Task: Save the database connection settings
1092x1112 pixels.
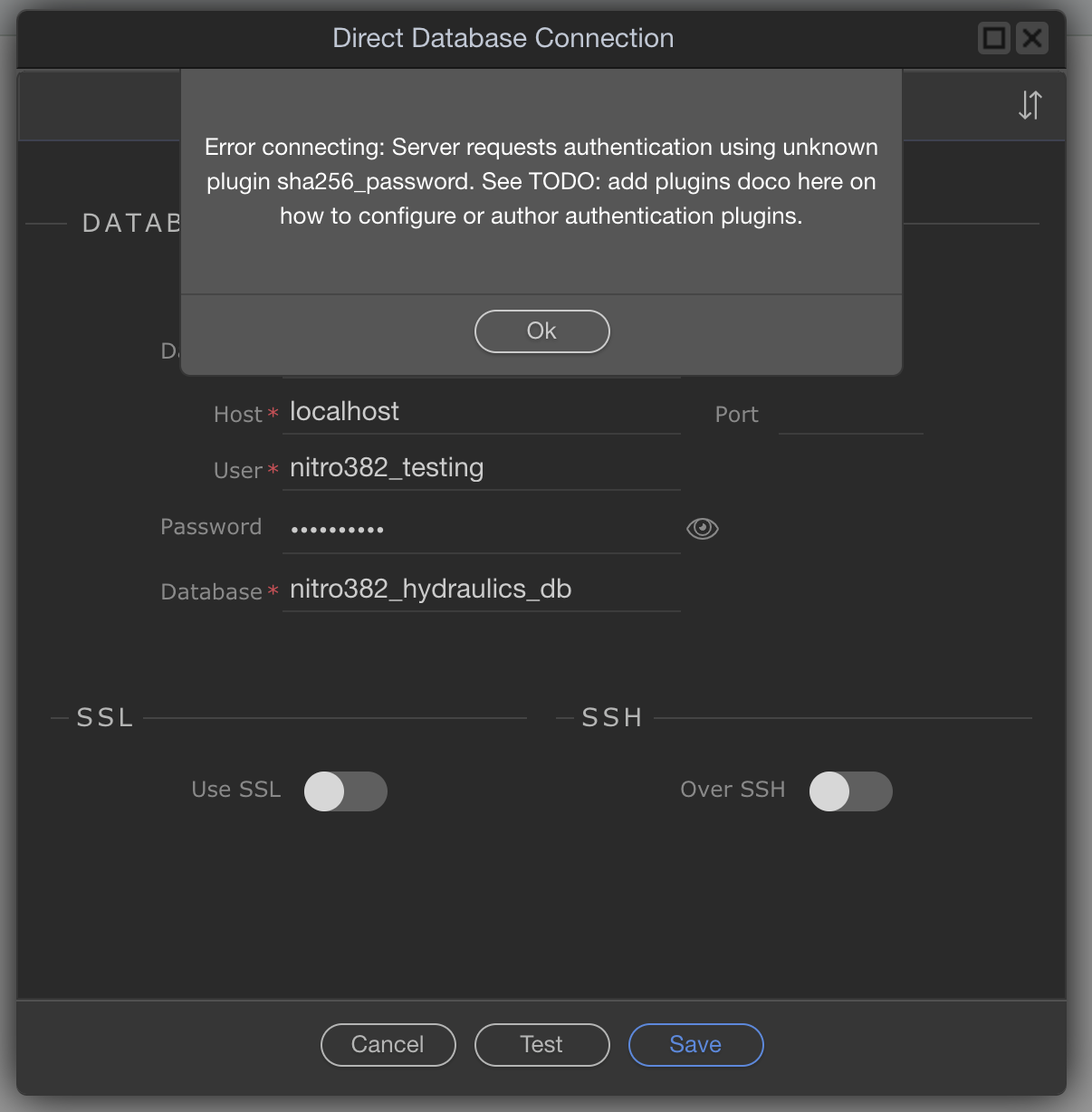Action: [x=695, y=1044]
